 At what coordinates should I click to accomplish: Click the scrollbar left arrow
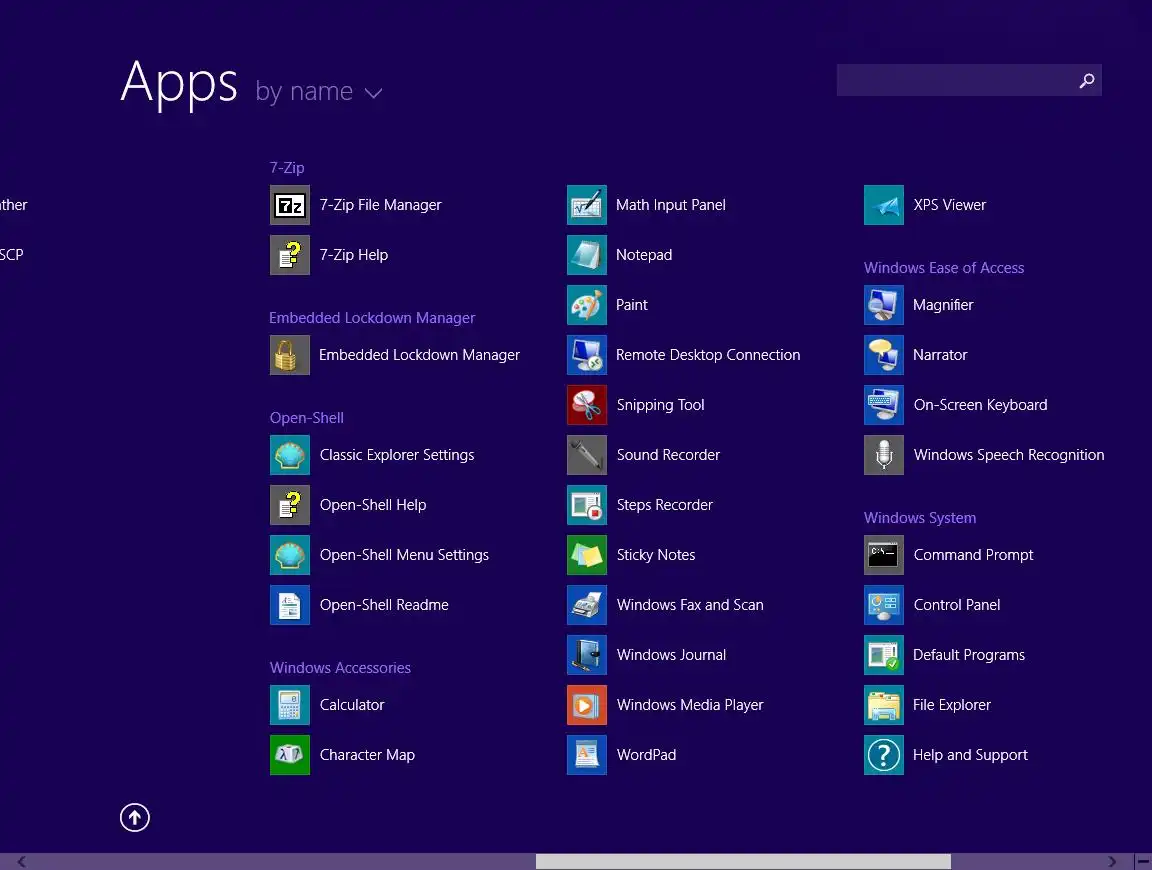pyautogui.click(x=21, y=861)
